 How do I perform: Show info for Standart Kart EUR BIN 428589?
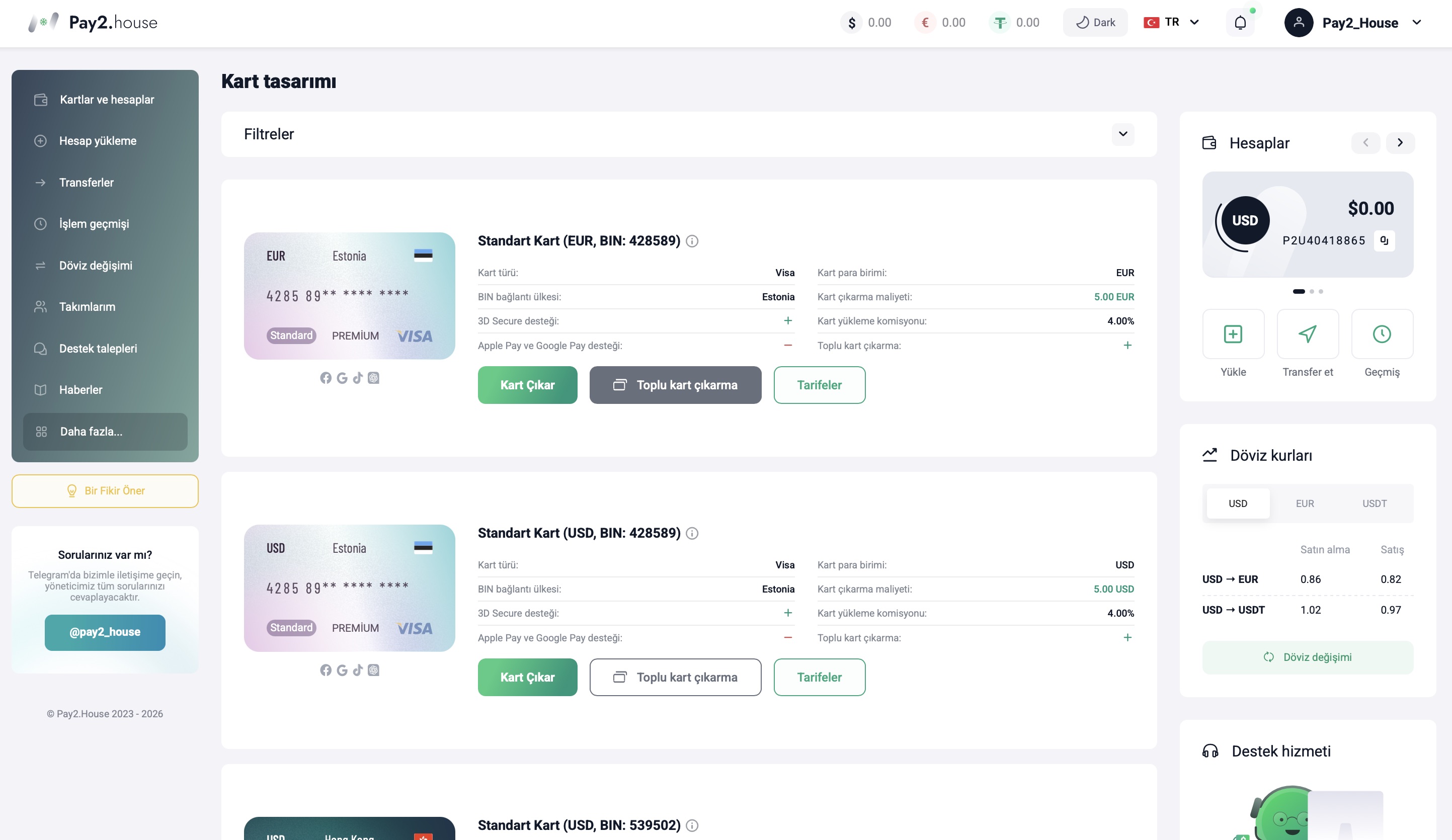[x=692, y=241]
